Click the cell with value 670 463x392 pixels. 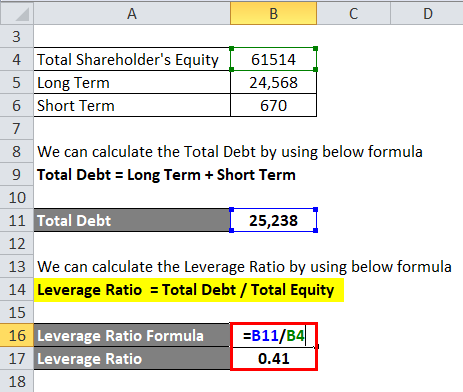point(273,105)
